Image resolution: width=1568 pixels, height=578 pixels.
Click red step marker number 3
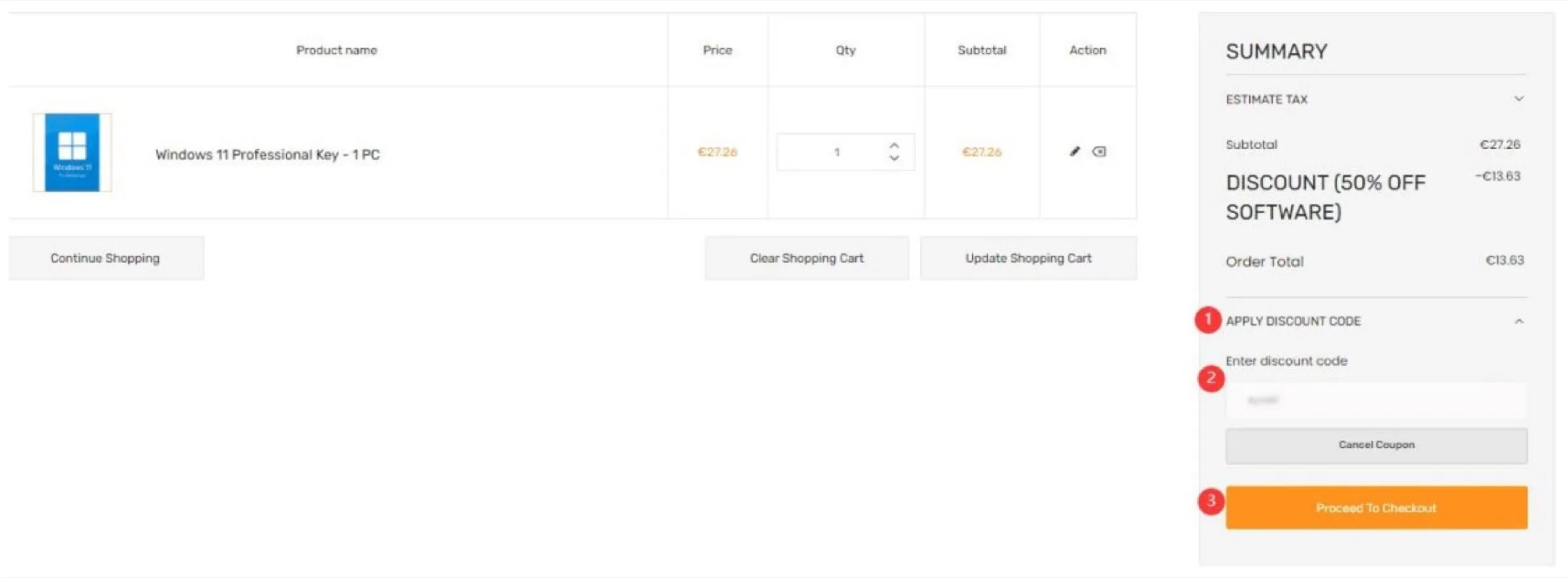pos(1211,501)
